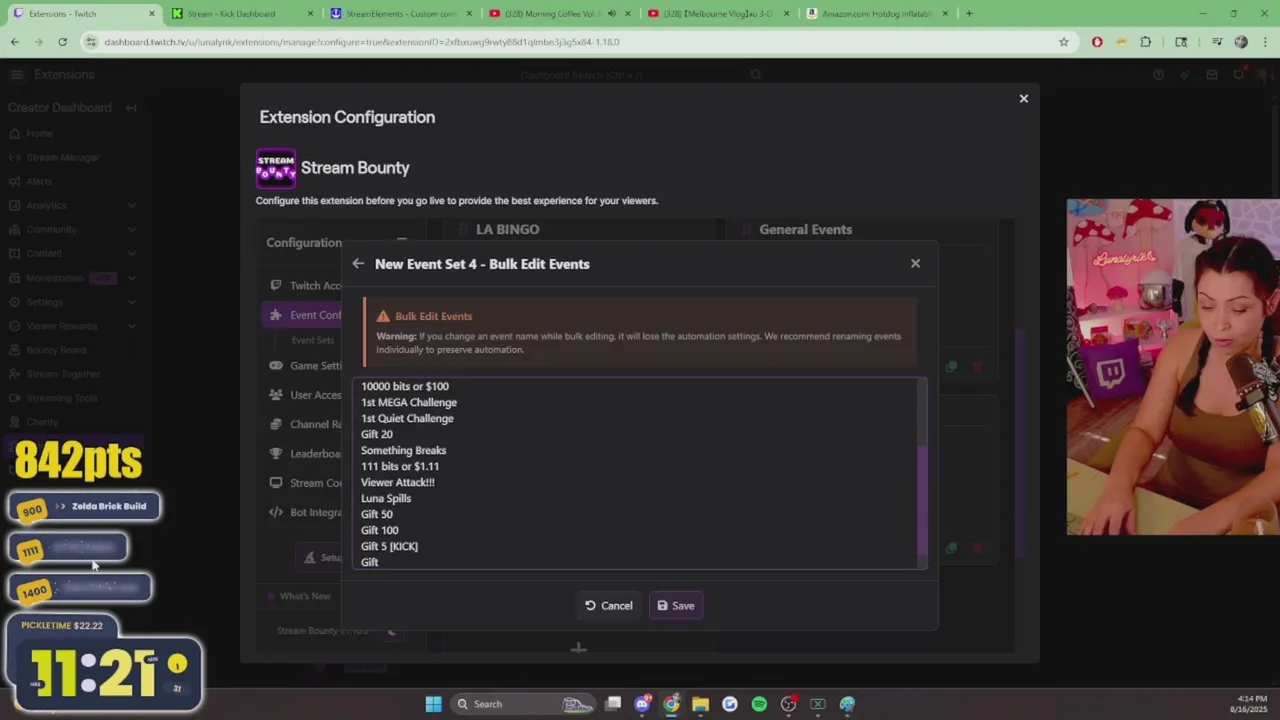Click the 'Something Breaks' event line
Image resolution: width=1280 pixels, height=720 pixels.
[x=404, y=450]
